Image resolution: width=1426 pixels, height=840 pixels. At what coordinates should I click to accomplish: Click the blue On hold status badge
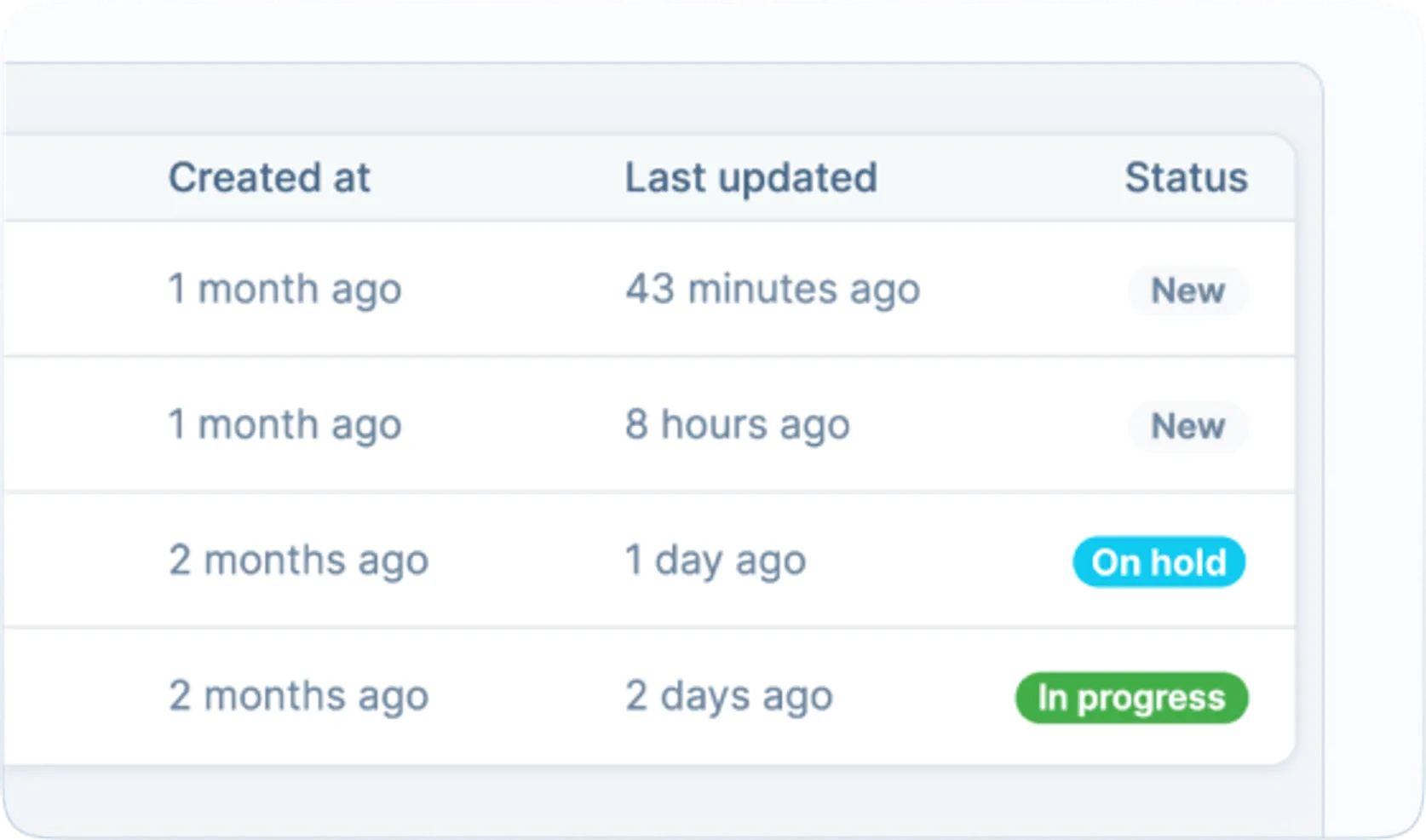pos(1159,562)
